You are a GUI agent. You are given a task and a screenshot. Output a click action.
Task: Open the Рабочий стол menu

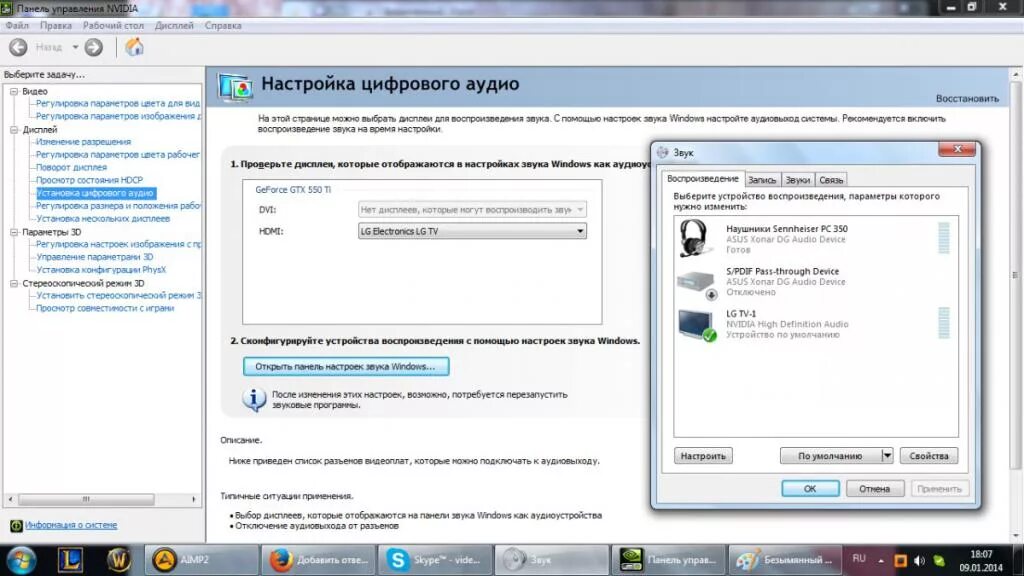coord(113,25)
